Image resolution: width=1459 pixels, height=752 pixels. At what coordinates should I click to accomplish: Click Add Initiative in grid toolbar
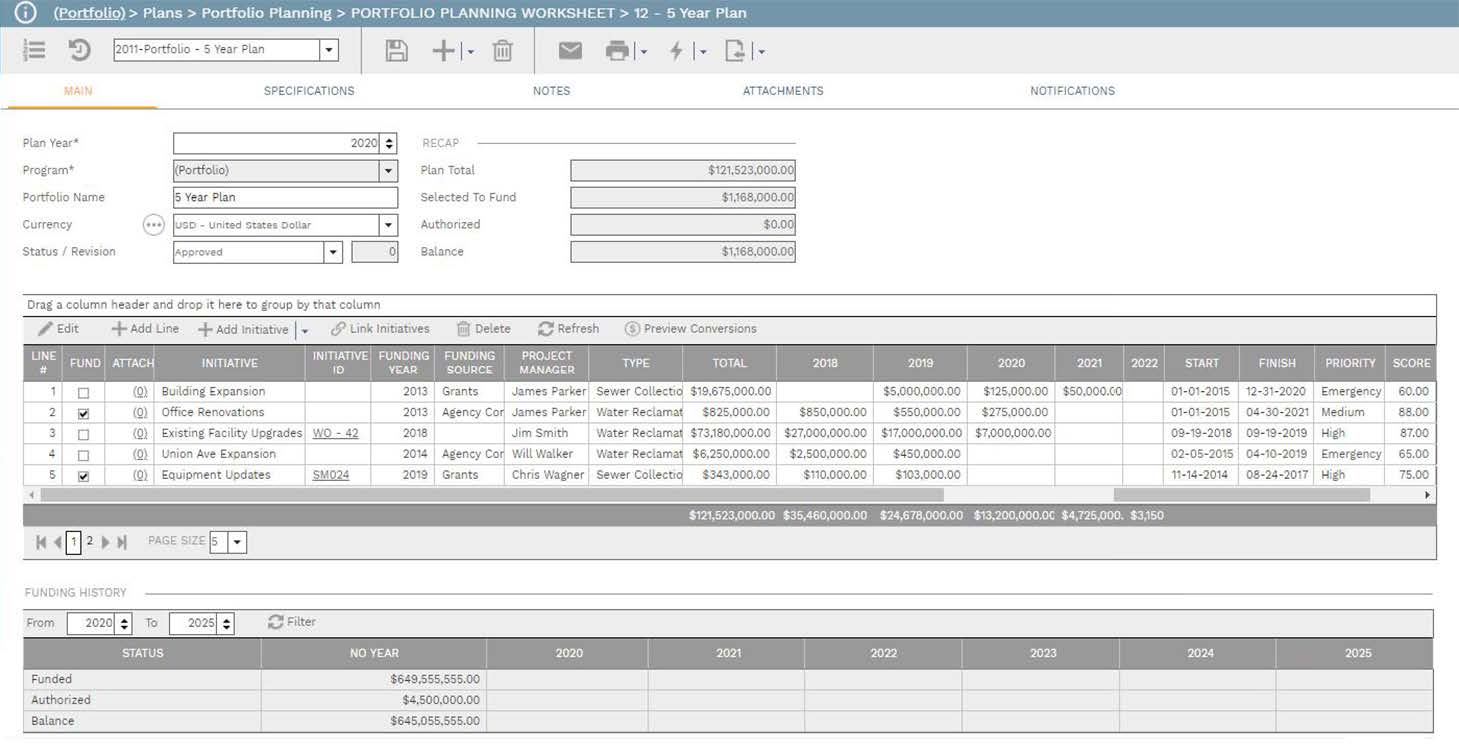243,330
